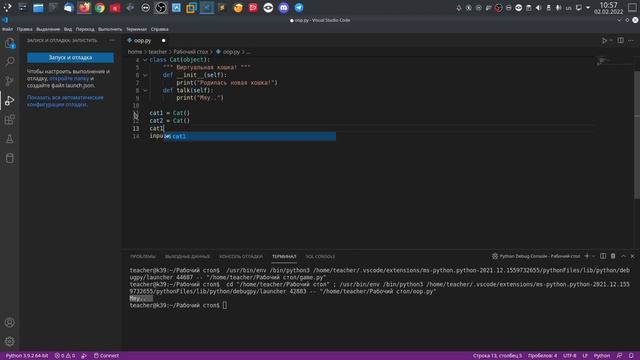Open the system tray expand arrow
Screen dimensions: 640x360
[588, 8]
